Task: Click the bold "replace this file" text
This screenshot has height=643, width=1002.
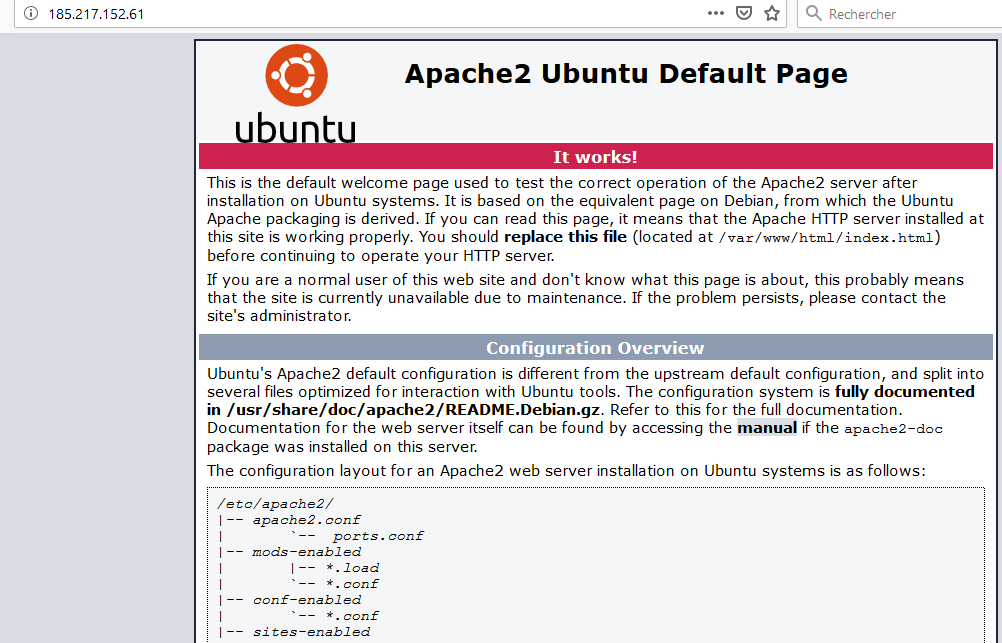Action: coord(566,236)
